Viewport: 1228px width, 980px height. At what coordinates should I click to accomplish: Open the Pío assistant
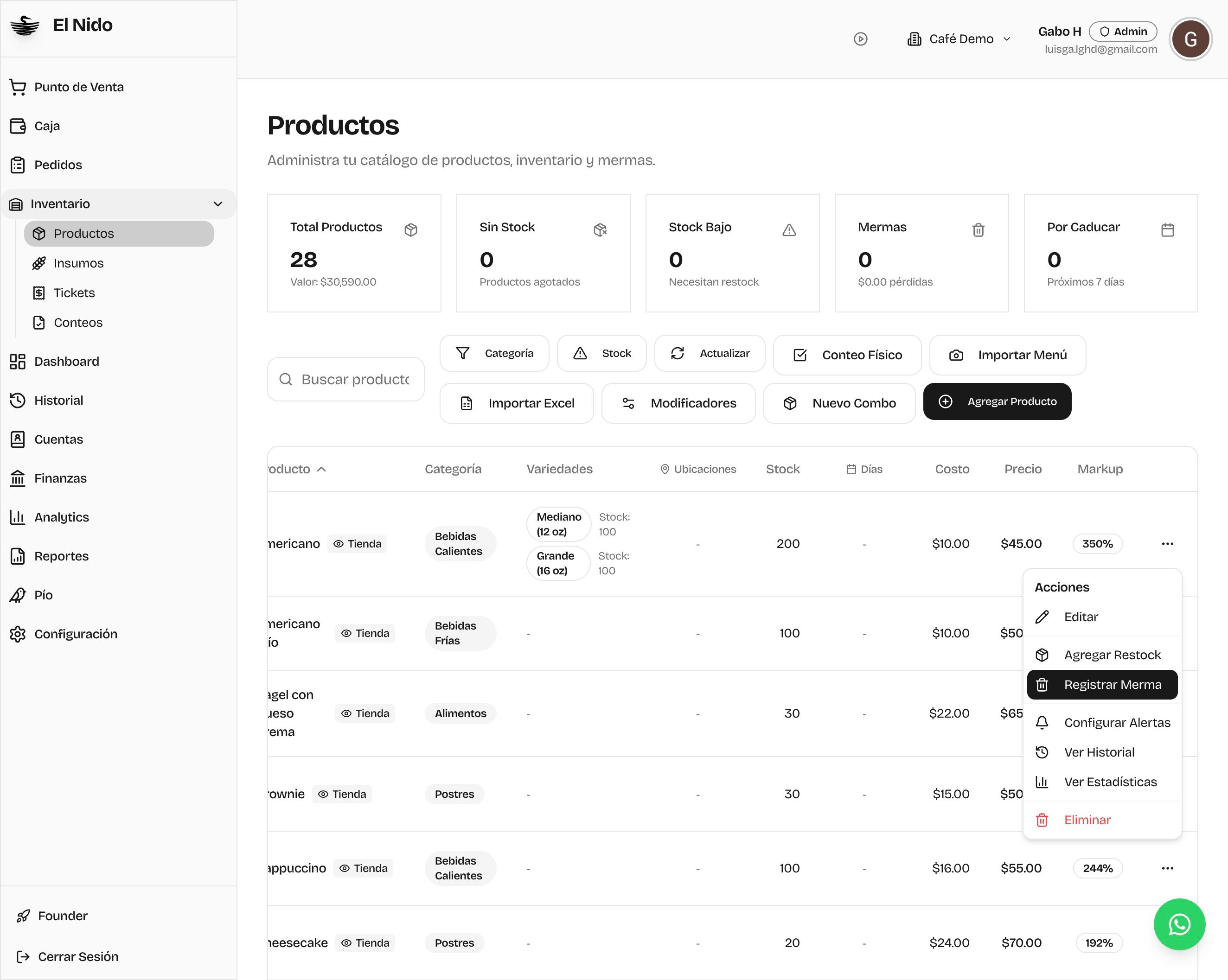pyautogui.click(x=118, y=595)
